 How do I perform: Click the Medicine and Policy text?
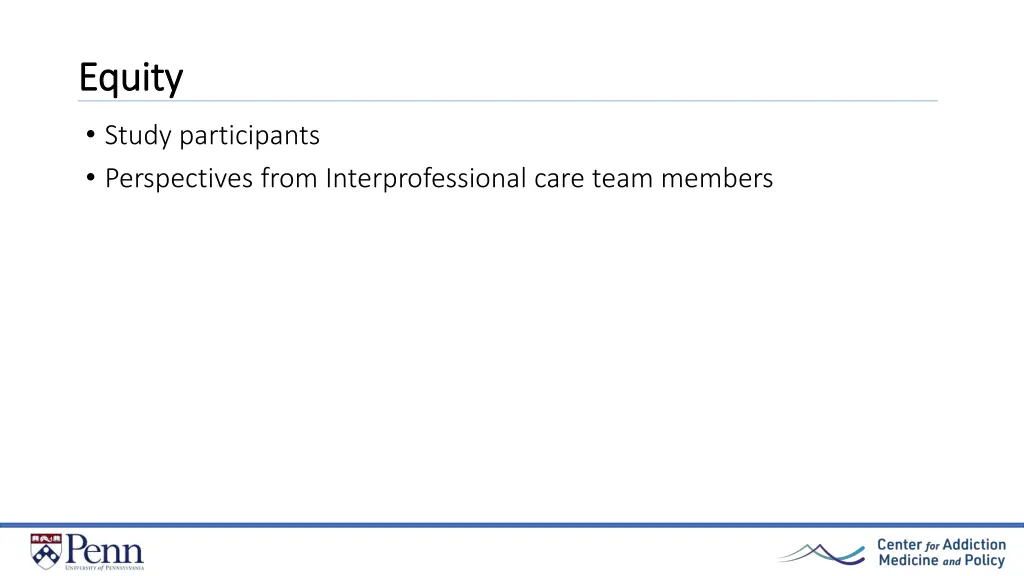(x=941, y=560)
